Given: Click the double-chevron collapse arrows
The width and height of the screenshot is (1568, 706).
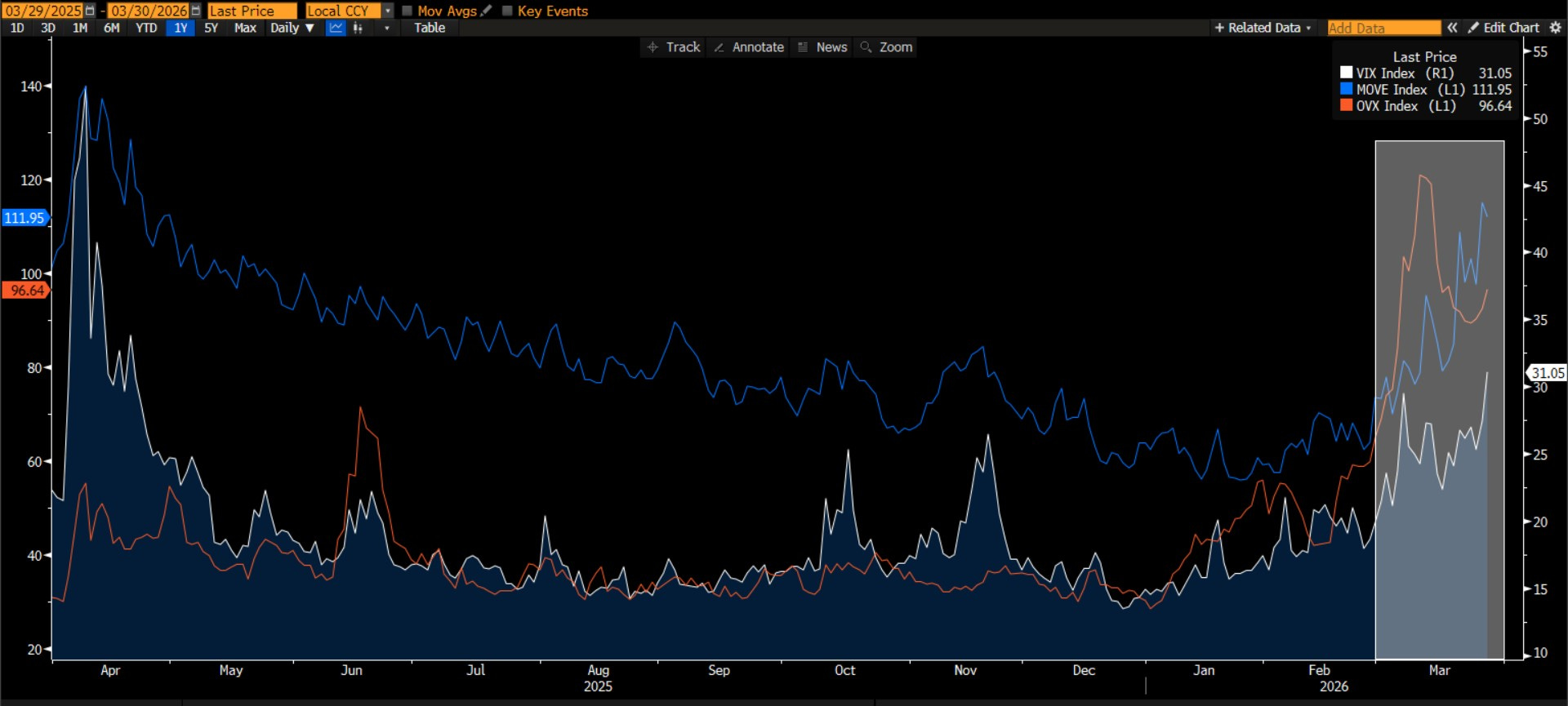Looking at the screenshot, I should pos(1452,28).
